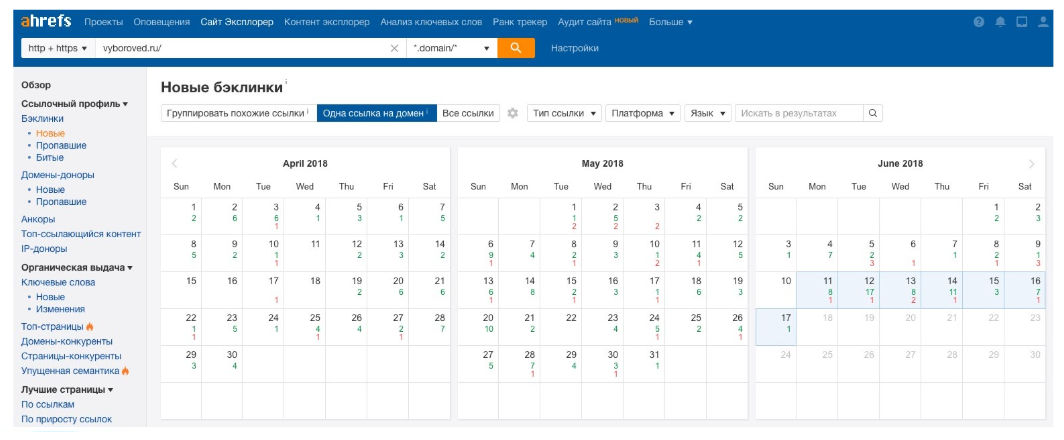Open the Тип ссылки dropdown
The image size is (1064, 440).
pyautogui.click(x=564, y=113)
